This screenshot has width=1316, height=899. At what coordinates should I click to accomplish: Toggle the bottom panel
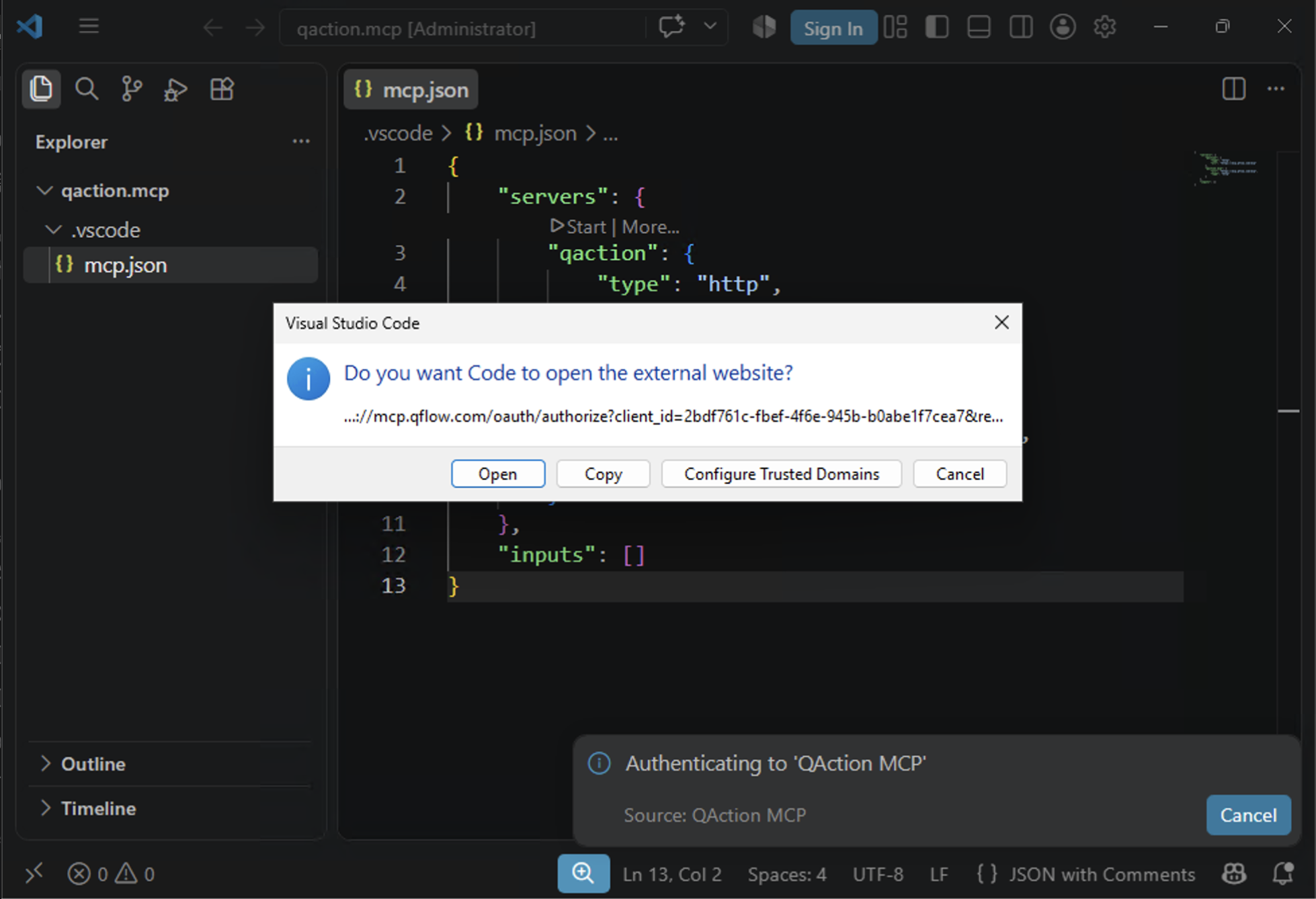point(979,27)
